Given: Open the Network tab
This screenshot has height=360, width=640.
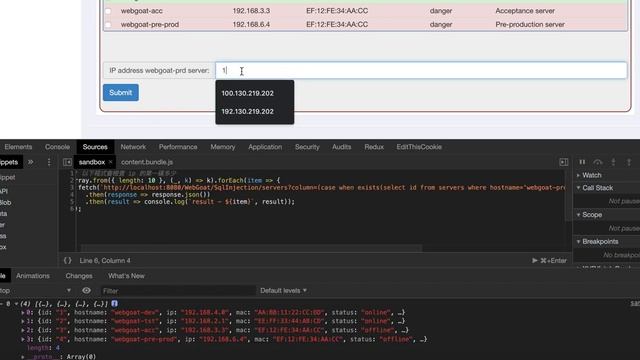Looking at the screenshot, I should (133, 147).
